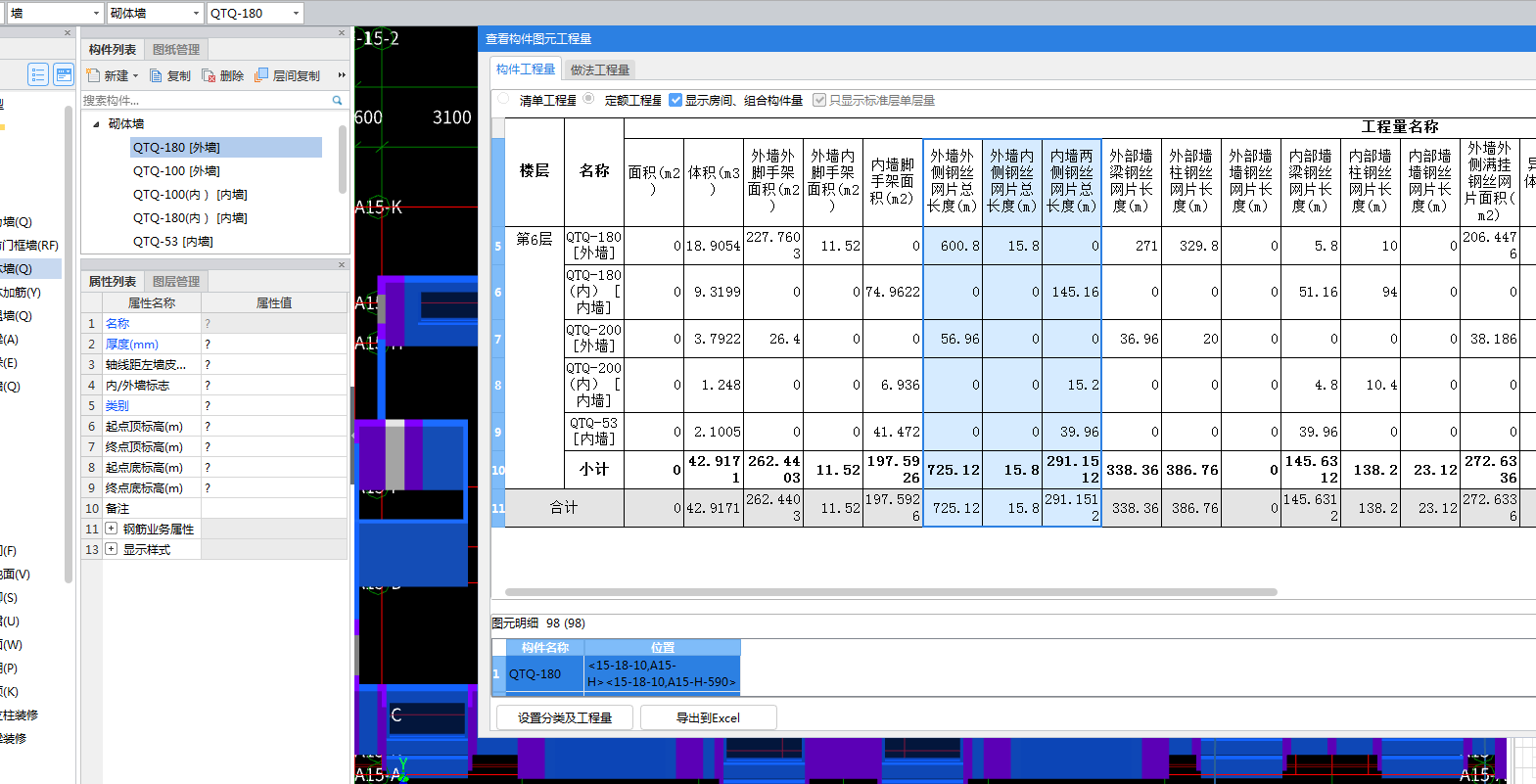
Task: Close the navigation pane with its X
Action: pyautogui.click(x=68, y=33)
